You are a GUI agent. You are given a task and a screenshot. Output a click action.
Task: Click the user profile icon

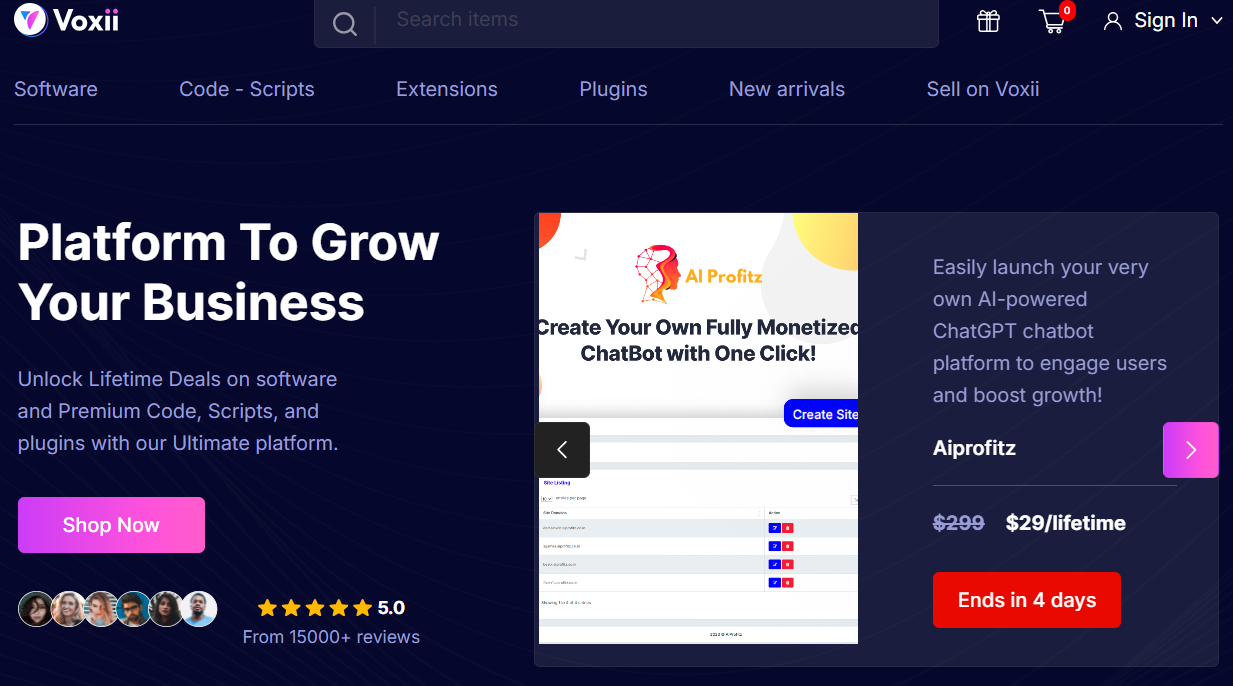click(x=1113, y=21)
